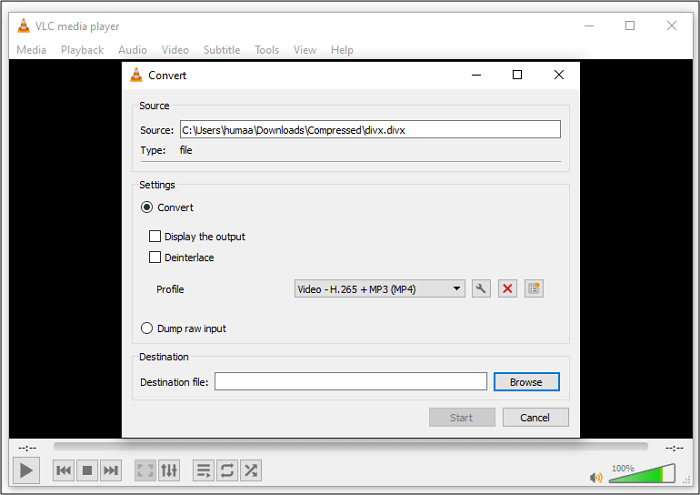Choose the Dump raw input option
Viewport: 700px width, 495px height.
coord(147,328)
